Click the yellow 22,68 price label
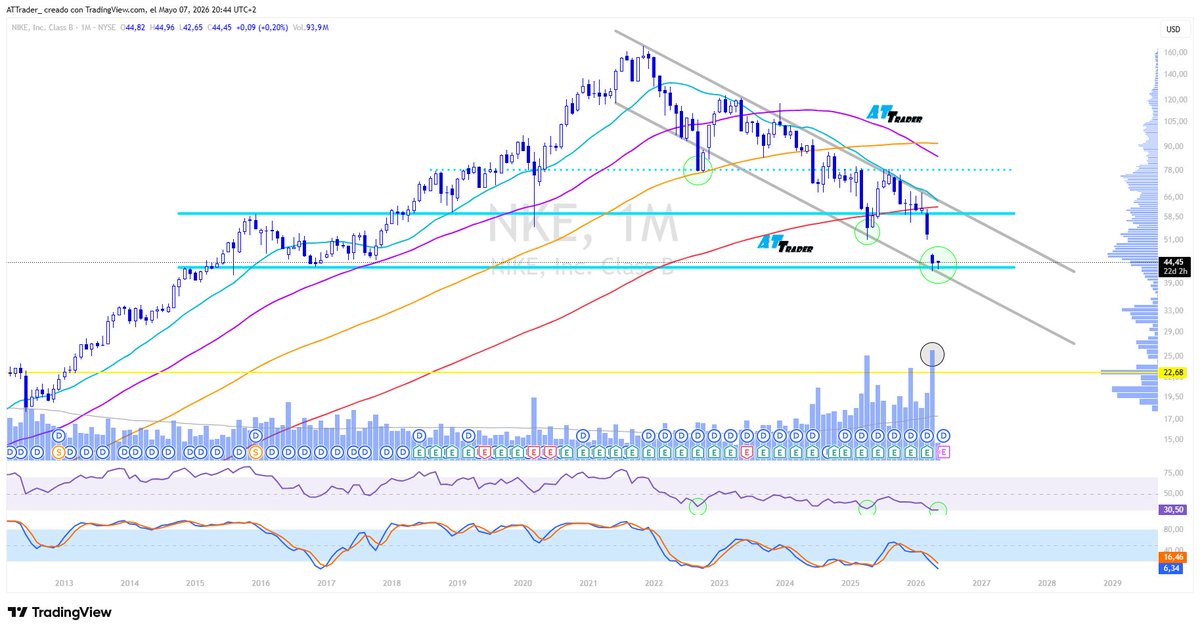 pyautogui.click(x=1173, y=372)
